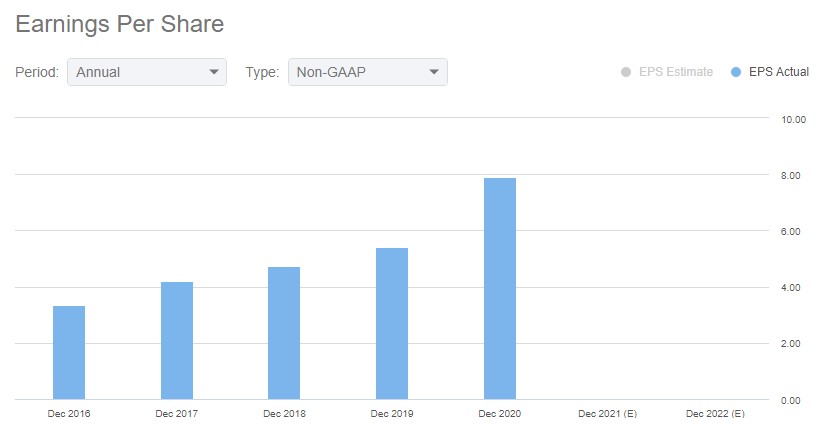821x426 pixels.
Task: Click the Dec 2020 axis label
Action: 500,413
